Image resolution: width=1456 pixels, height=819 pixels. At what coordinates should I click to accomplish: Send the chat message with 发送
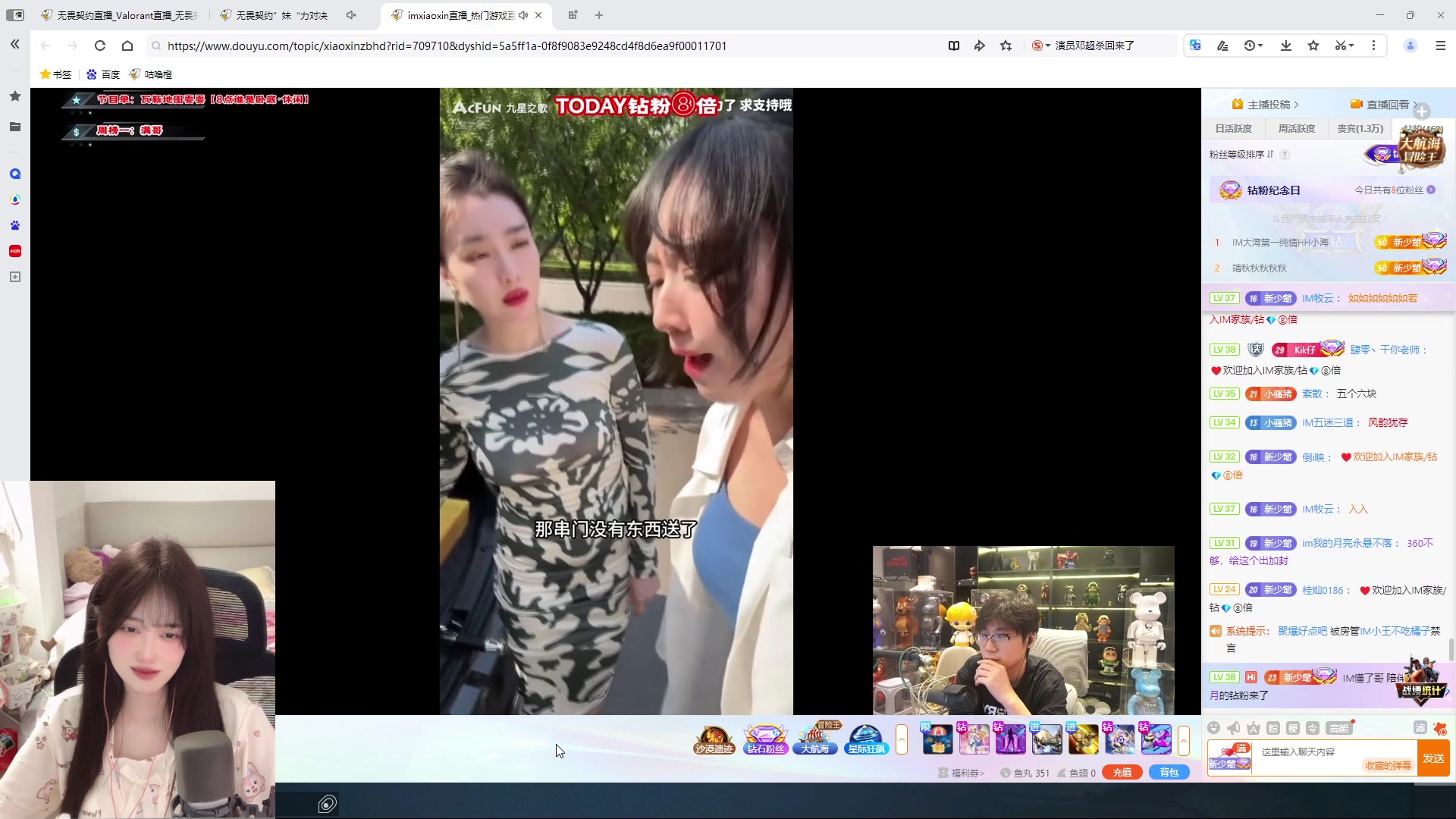(x=1433, y=758)
